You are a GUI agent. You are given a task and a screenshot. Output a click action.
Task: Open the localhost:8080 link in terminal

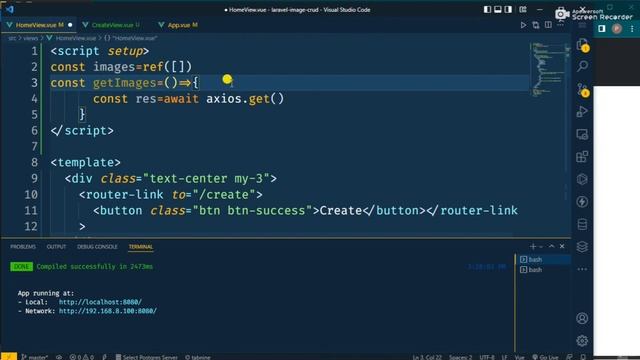(x=100, y=302)
